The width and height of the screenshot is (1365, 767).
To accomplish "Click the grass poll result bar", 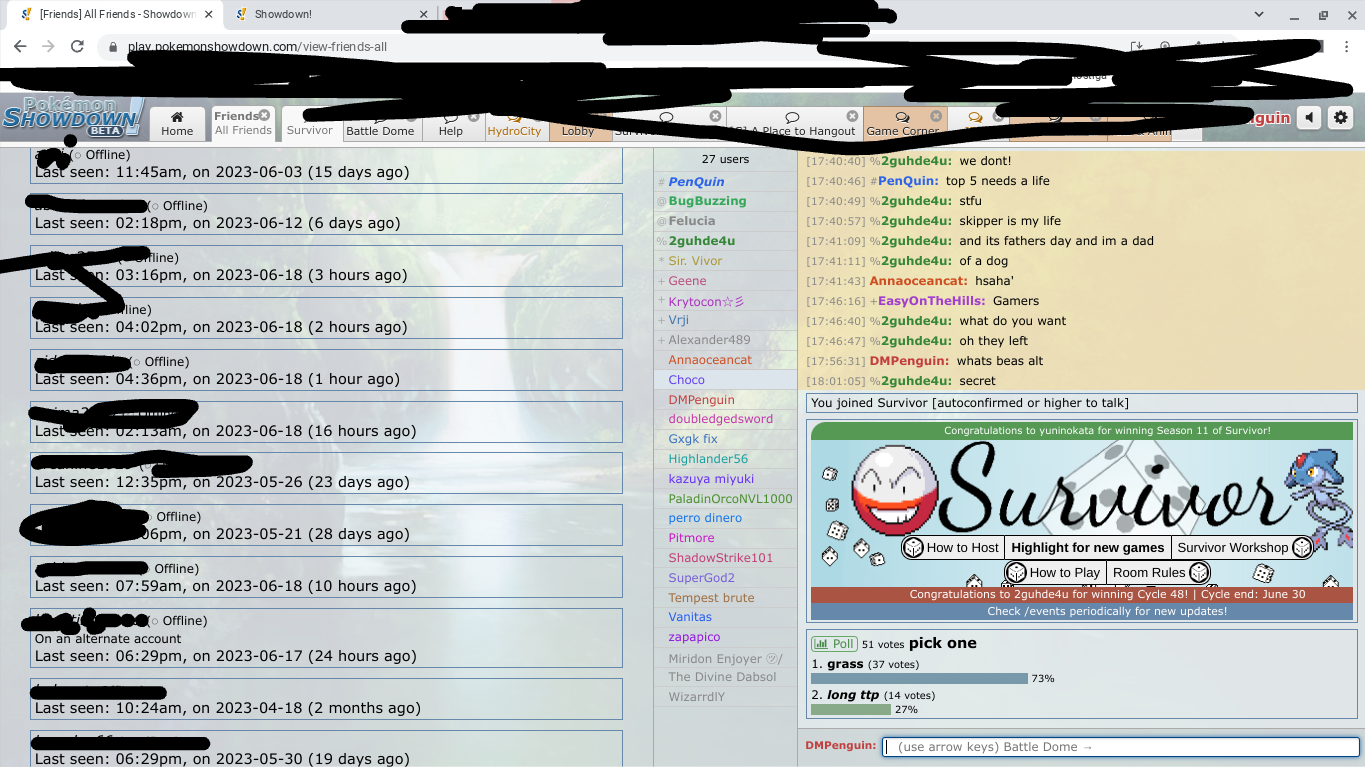I will pyautogui.click(x=919, y=678).
